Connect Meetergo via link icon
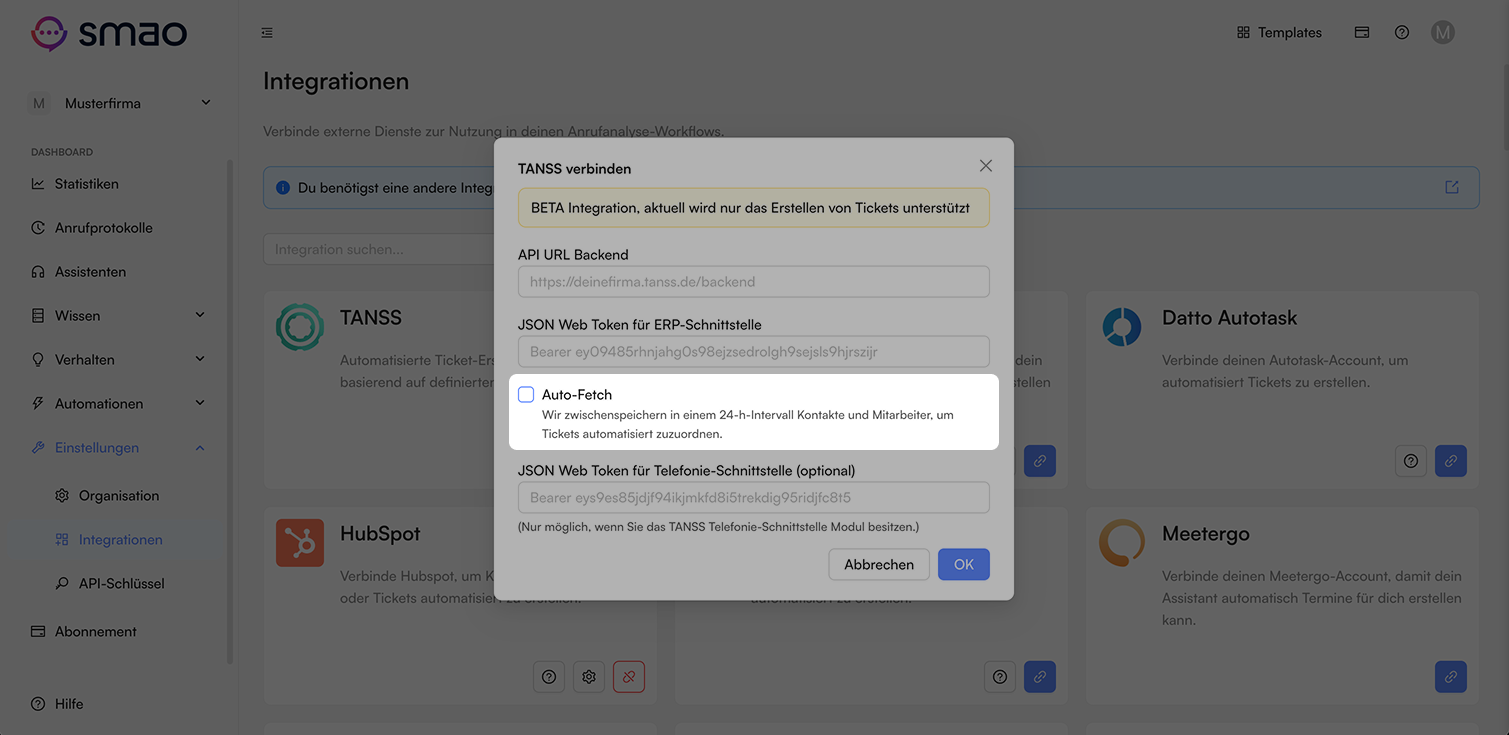Image resolution: width=1509 pixels, height=735 pixels. 1451,677
